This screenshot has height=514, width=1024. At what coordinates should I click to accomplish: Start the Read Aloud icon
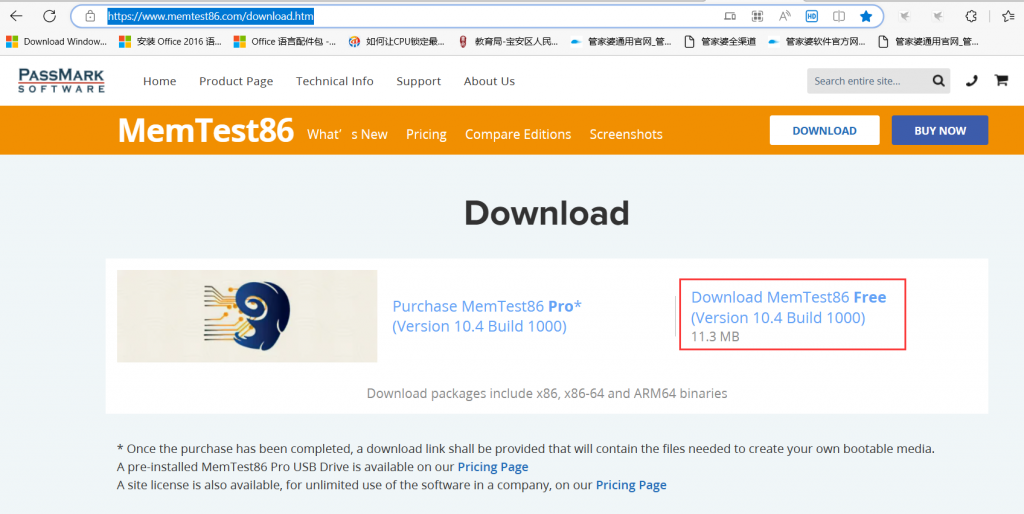784,16
